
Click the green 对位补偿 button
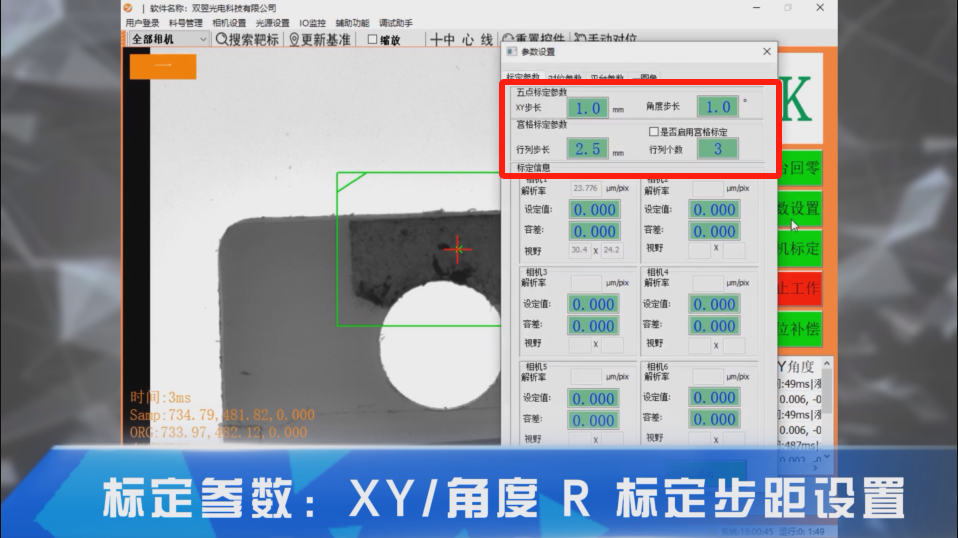click(799, 327)
